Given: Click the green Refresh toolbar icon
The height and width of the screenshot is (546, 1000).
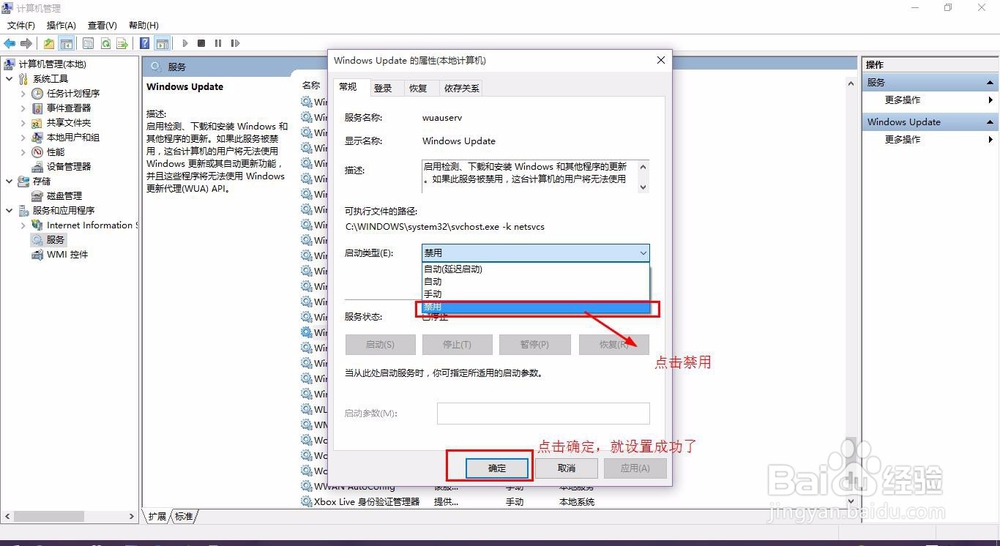Looking at the screenshot, I should click(105, 43).
